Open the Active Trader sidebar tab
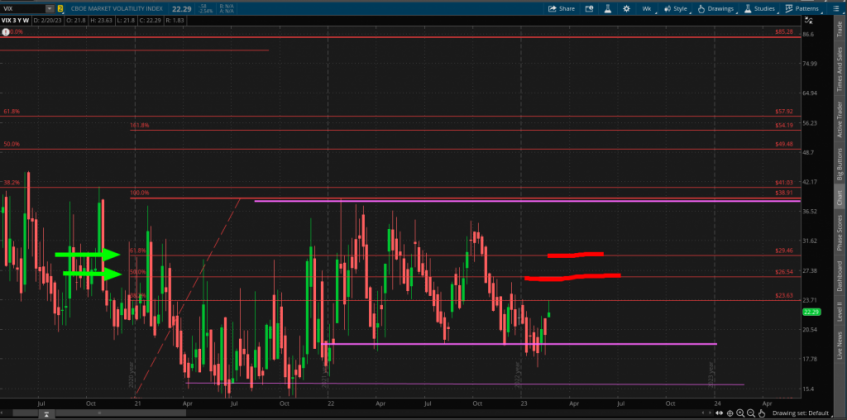The image size is (847, 420). pos(839,119)
